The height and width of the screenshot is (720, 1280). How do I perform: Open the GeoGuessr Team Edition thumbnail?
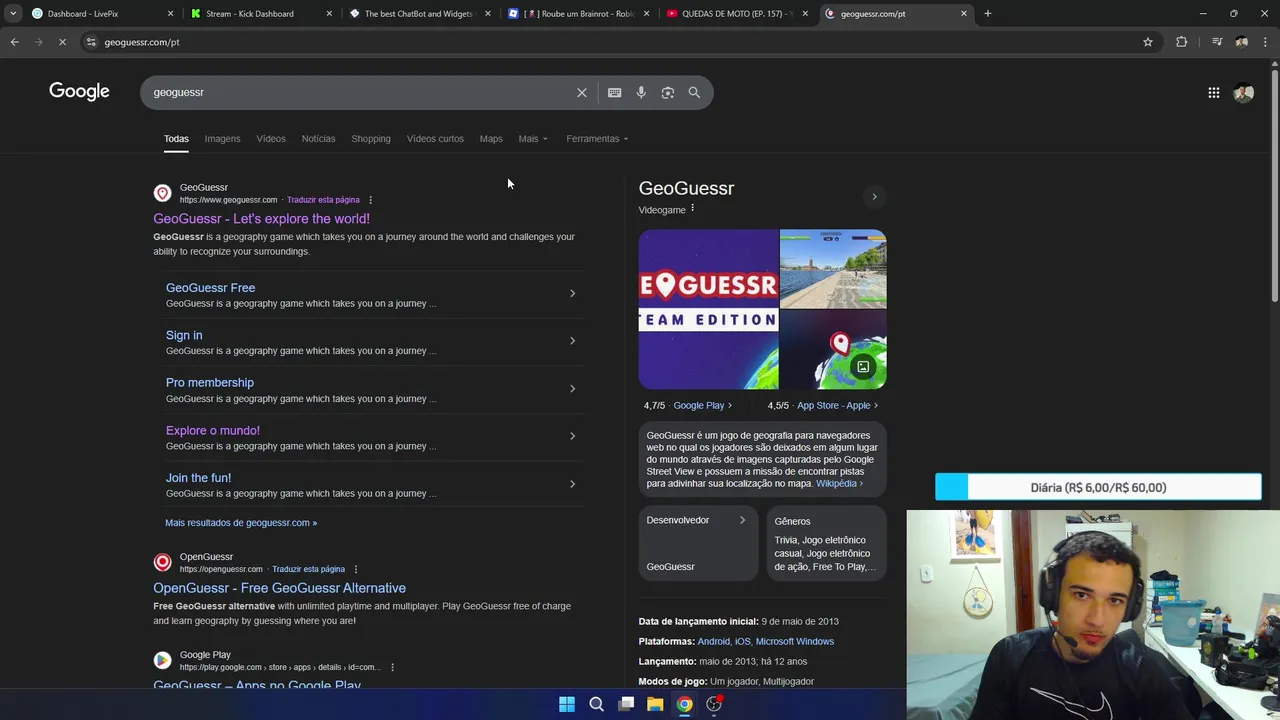[x=708, y=309]
